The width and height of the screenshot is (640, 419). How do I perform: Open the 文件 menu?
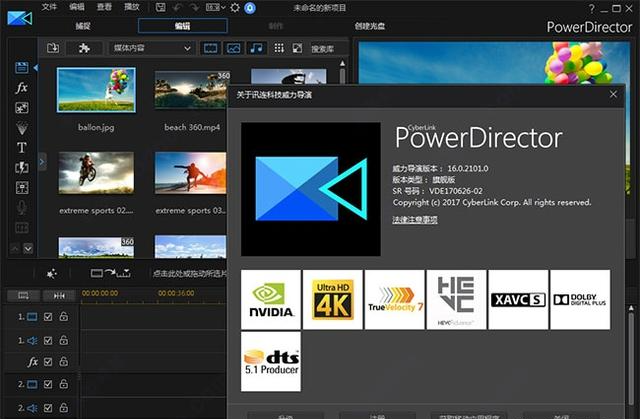49,7
